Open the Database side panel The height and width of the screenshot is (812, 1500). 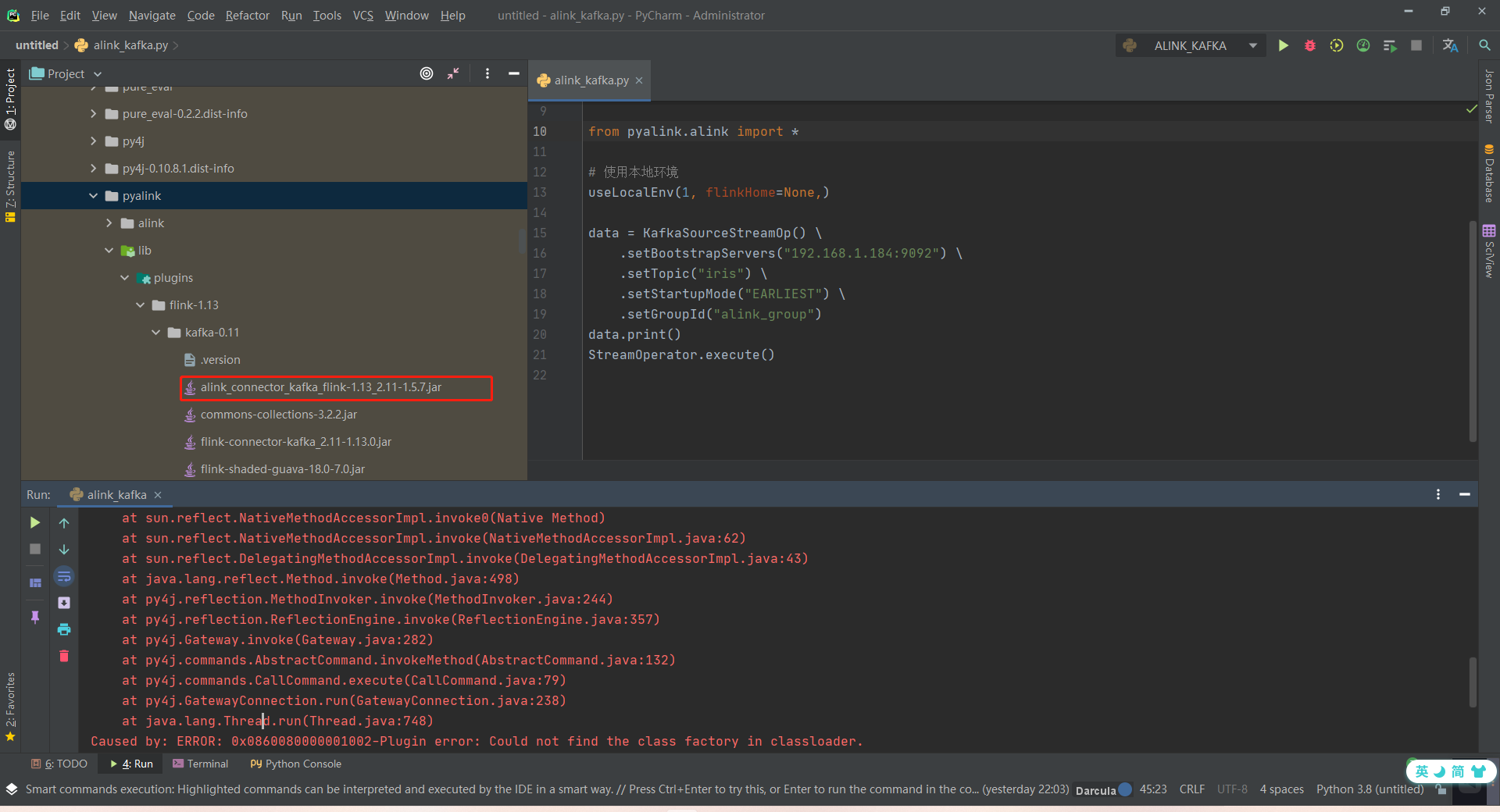pos(1489,173)
